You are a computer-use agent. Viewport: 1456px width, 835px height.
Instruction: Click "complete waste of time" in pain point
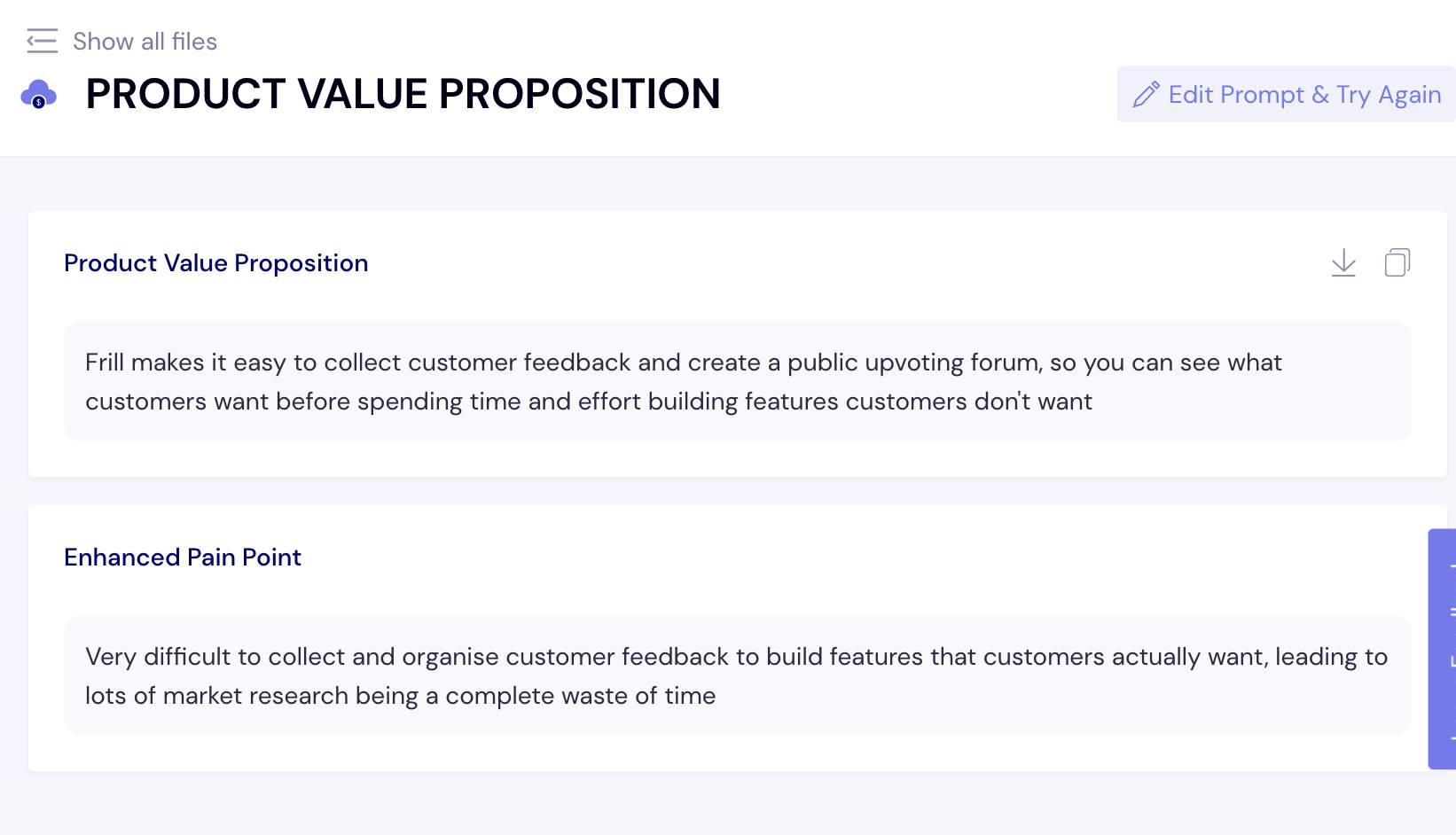[x=580, y=696]
